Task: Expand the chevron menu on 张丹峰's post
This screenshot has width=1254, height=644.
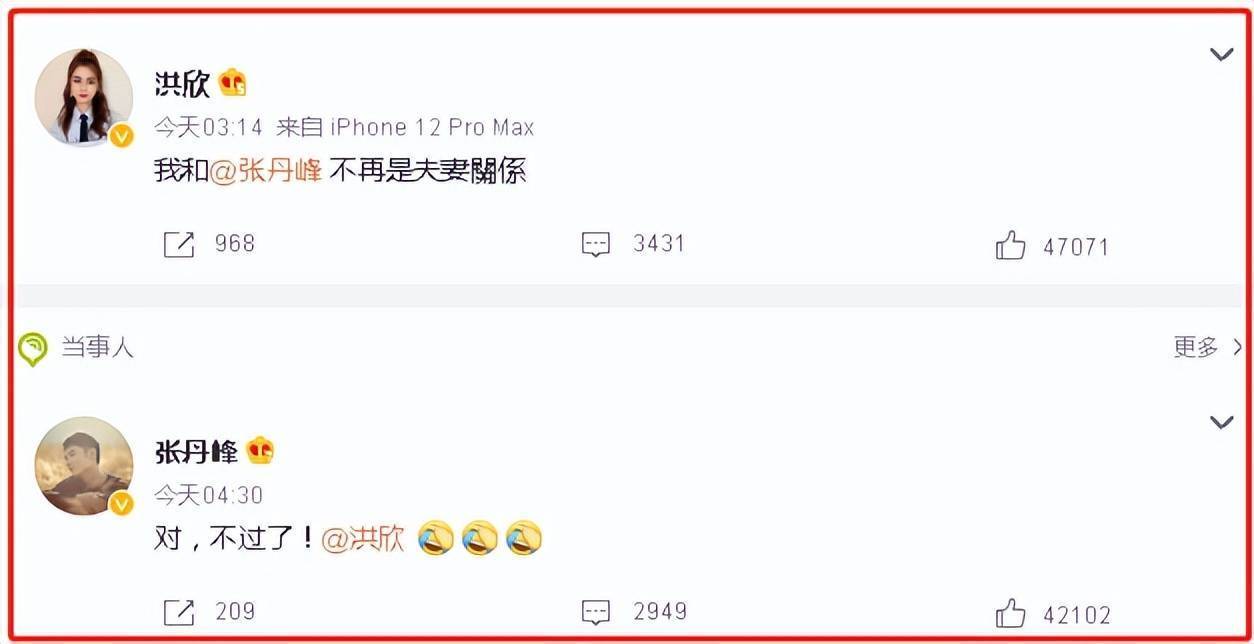Action: coord(1221,422)
